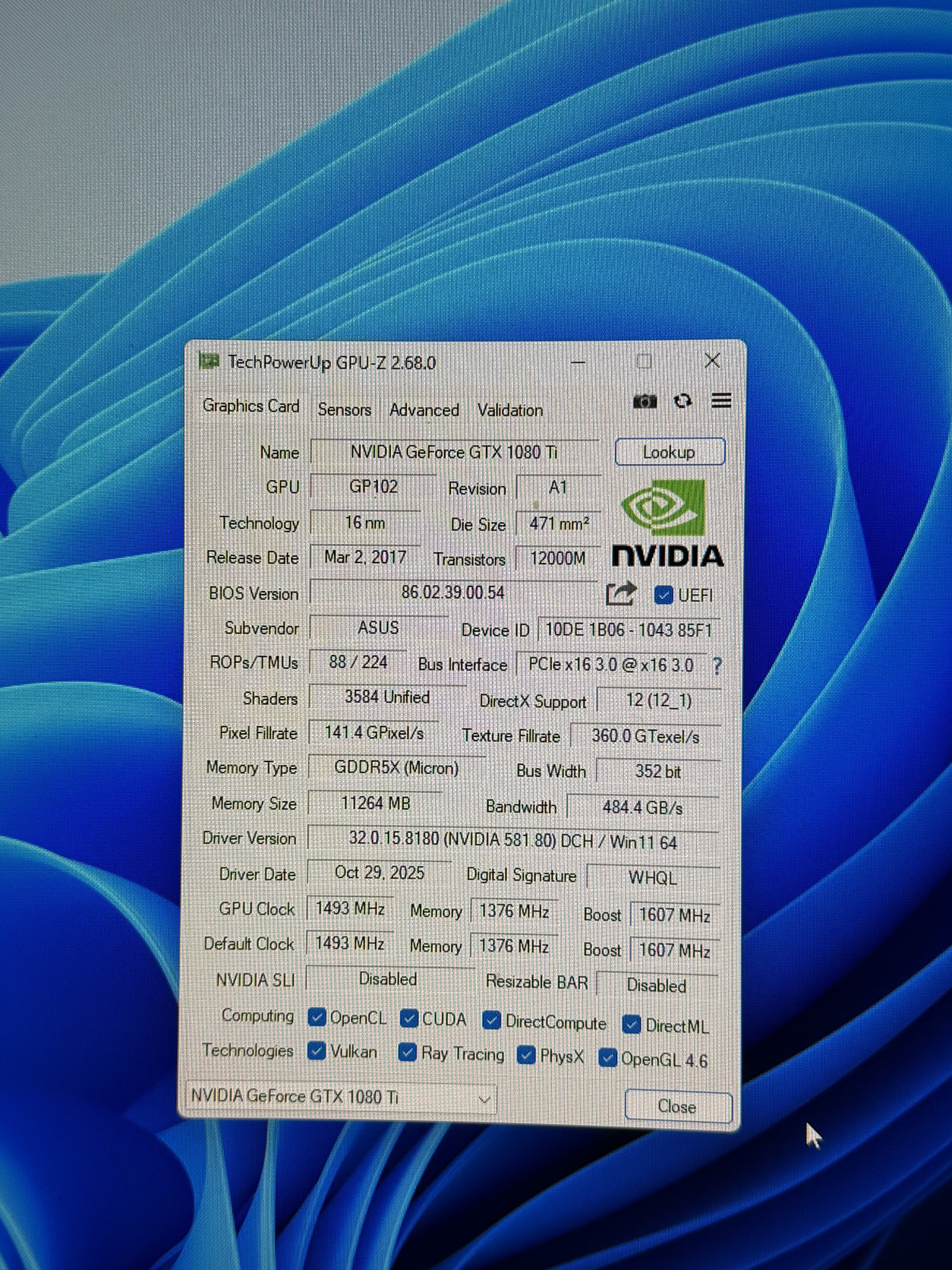Image resolution: width=952 pixels, height=1270 pixels.
Task: Click the Bus Width value 352 bit
Action: coord(658,772)
